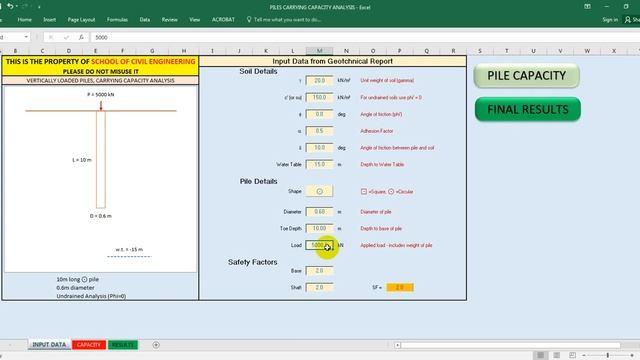640x360 pixels.
Task: Click 'Applied load - includes weight of pile' note
Action: point(396,245)
